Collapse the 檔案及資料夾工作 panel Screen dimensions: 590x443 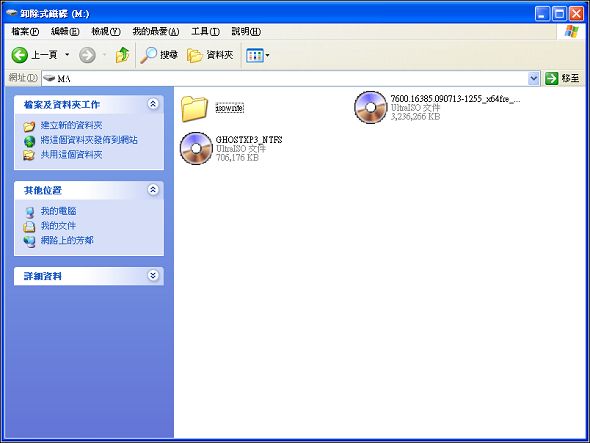153,104
